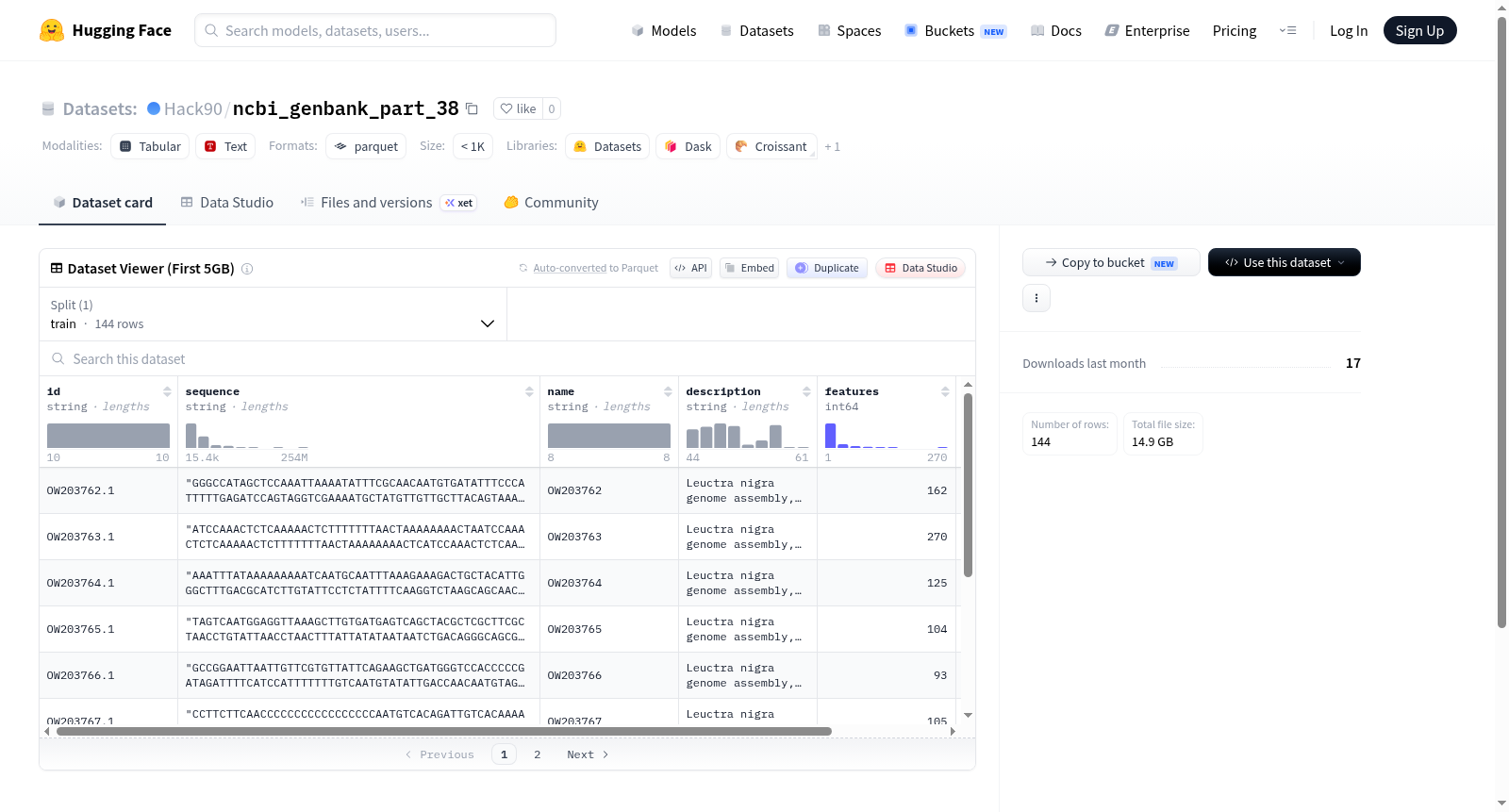Open Buckets in the navbar
The height and width of the screenshot is (812, 1509).
(955, 31)
